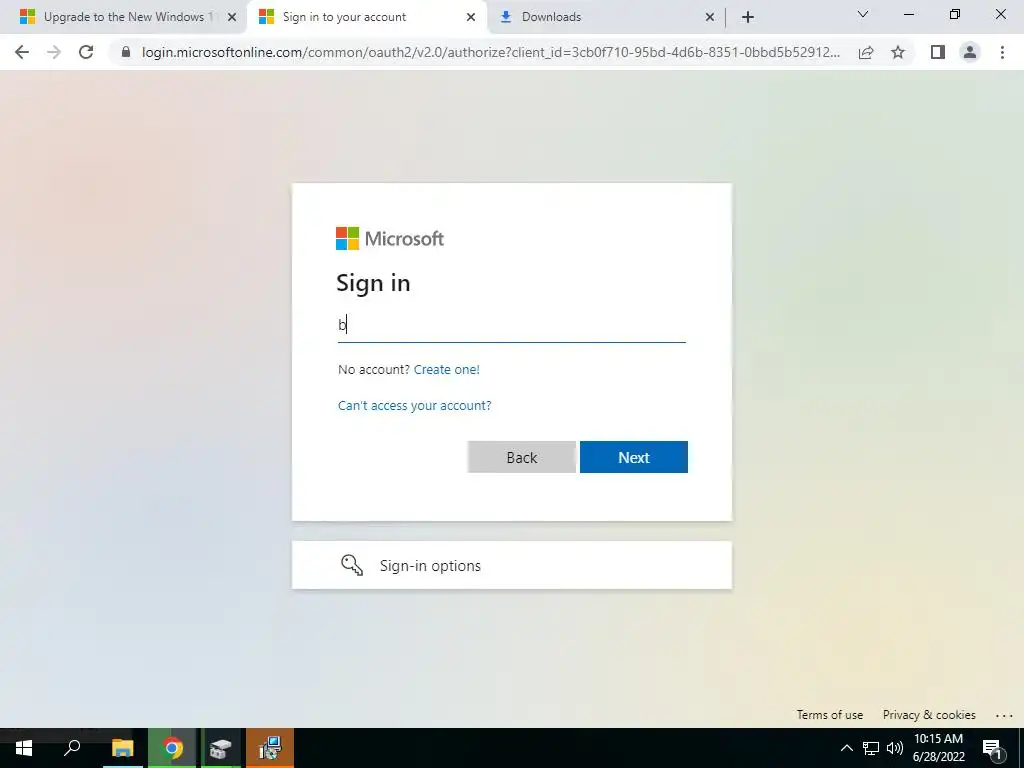Close the Downloads tab
1024x768 pixels.
(710, 17)
